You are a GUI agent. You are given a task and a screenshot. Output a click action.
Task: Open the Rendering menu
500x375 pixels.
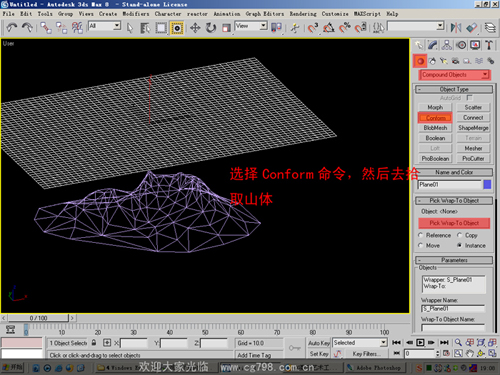click(303, 14)
